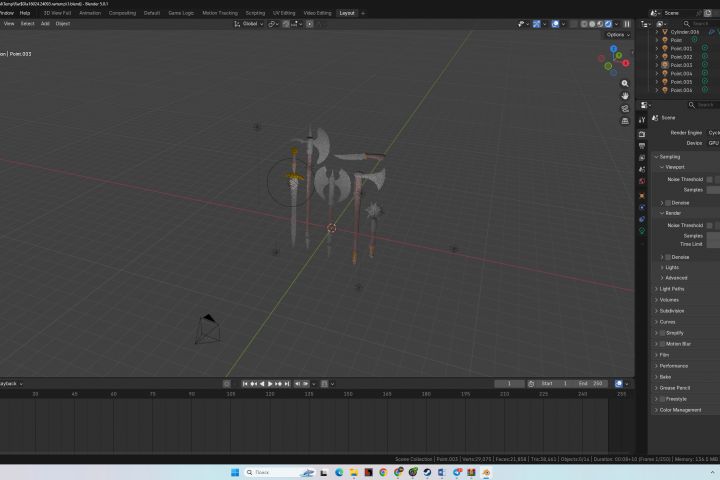Toggle proportional editing icon in header
The height and width of the screenshot is (480, 720).
tap(310, 24)
